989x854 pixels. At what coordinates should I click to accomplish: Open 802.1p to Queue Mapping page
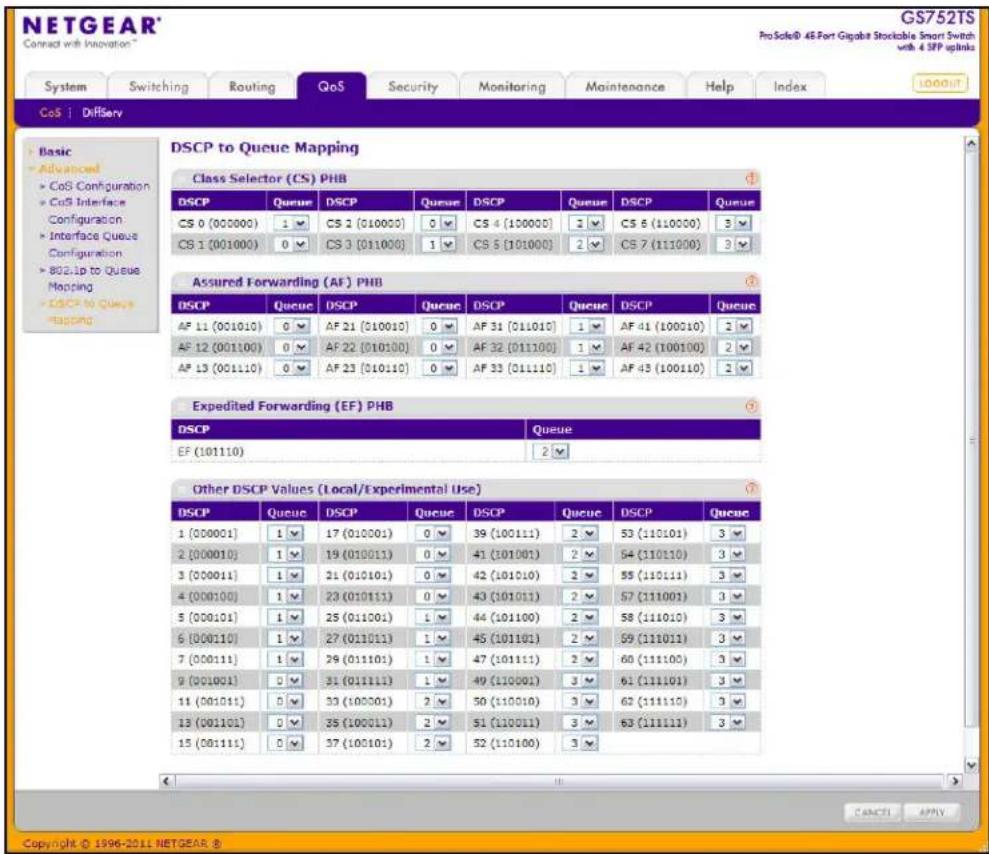(x=94, y=278)
